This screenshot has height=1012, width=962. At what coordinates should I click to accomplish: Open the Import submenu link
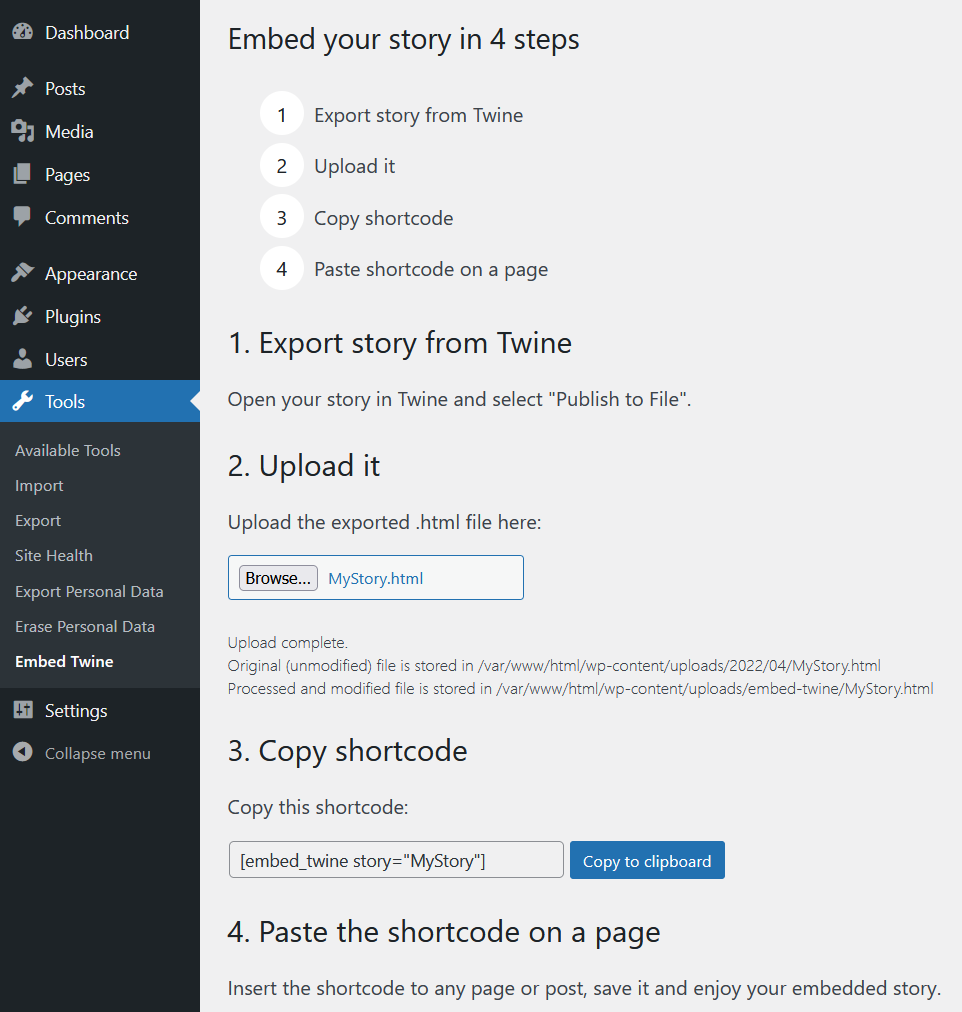tap(39, 486)
